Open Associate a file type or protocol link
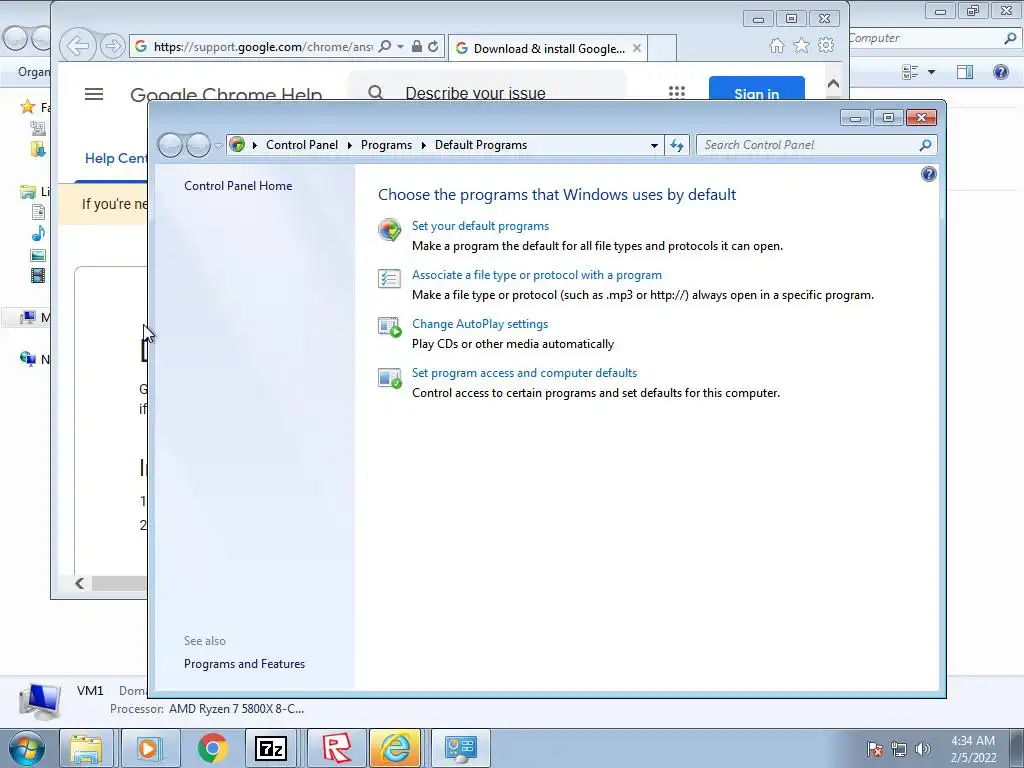1024x768 pixels. (536, 275)
